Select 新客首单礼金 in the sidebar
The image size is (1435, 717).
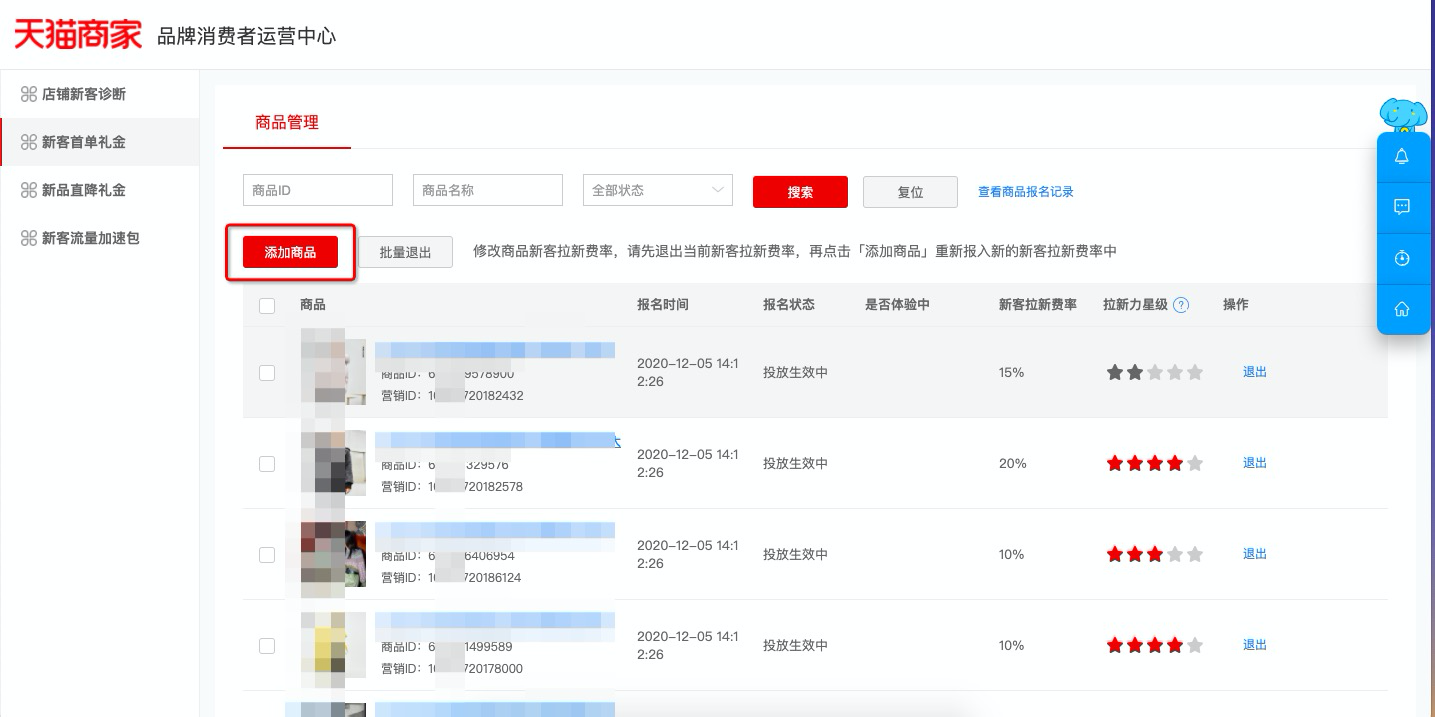click(100, 142)
